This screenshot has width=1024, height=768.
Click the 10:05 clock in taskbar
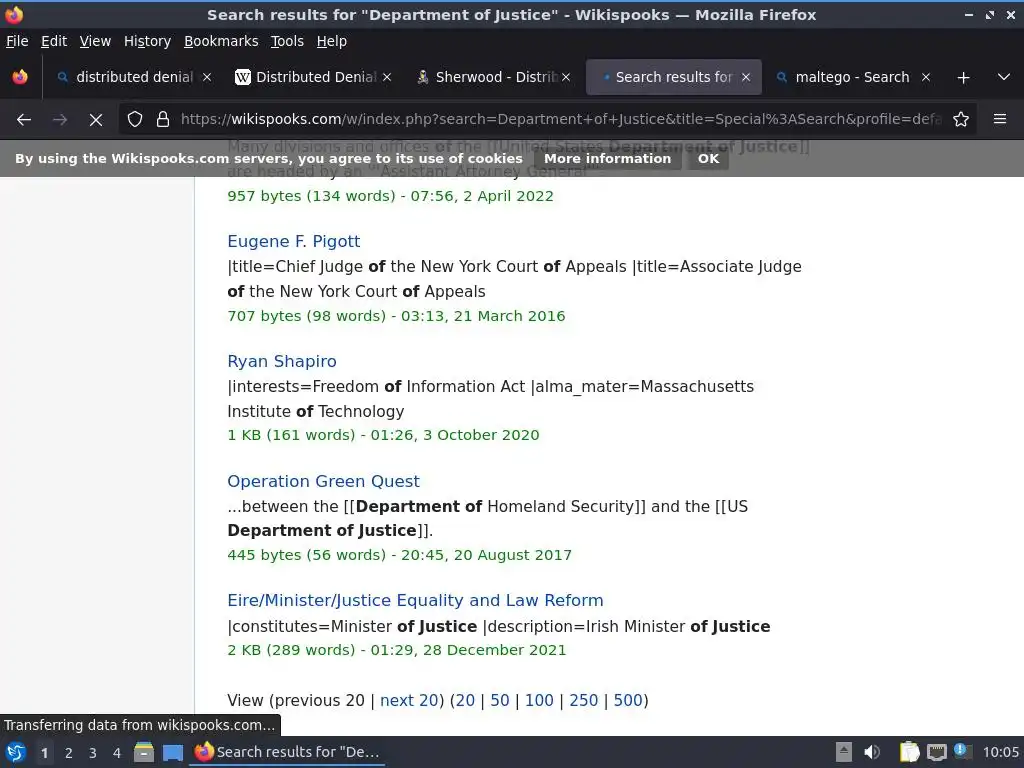pyautogui.click(x=1000, y=752)
